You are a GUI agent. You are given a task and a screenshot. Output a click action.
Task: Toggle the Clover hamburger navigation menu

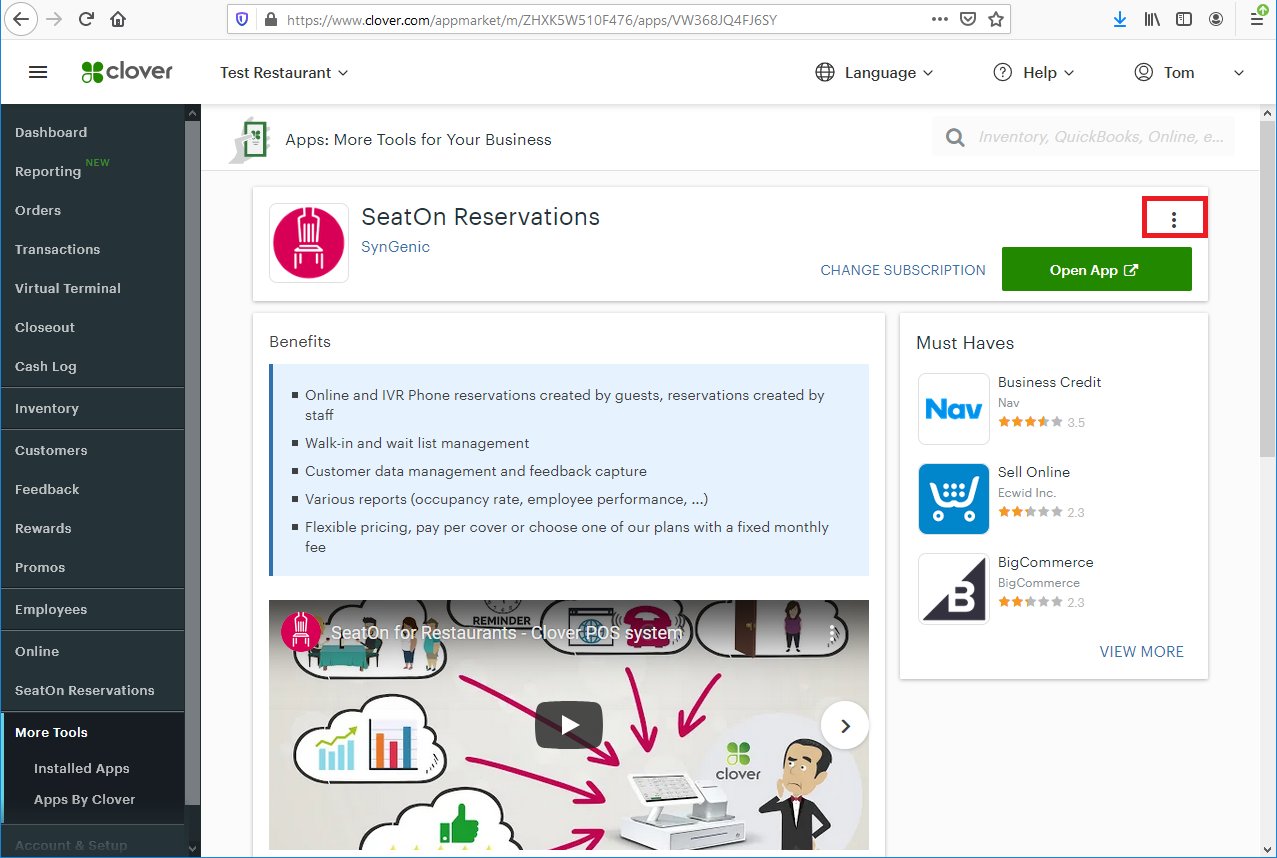coord(38,72)
